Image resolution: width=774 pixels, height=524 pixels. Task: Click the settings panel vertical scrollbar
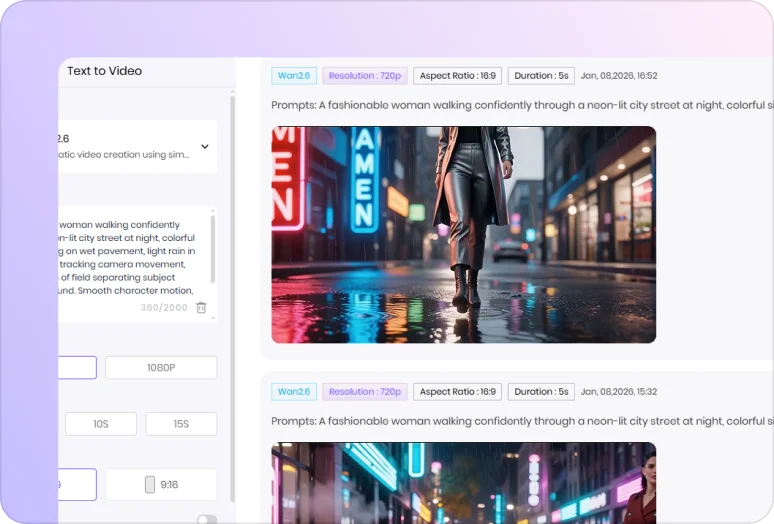[233, 300]
